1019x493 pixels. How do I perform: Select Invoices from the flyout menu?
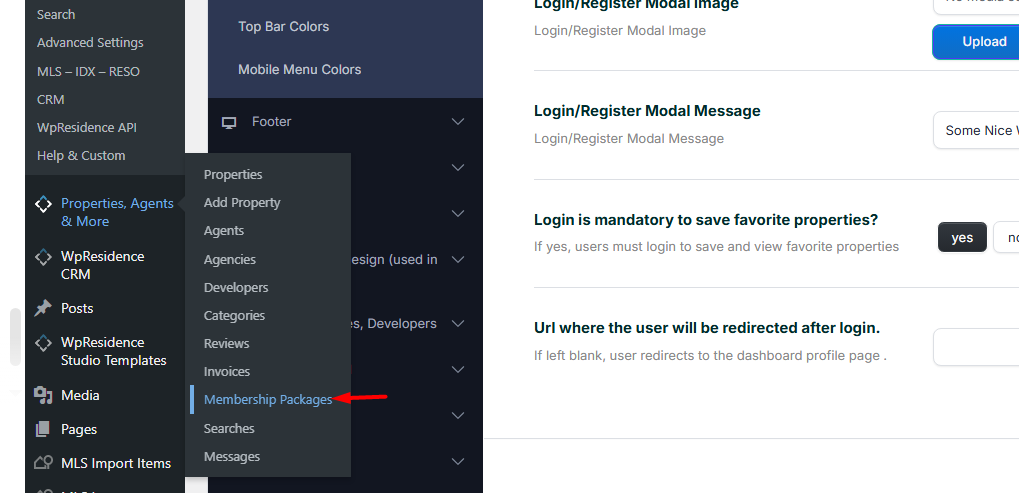[227, 372]
